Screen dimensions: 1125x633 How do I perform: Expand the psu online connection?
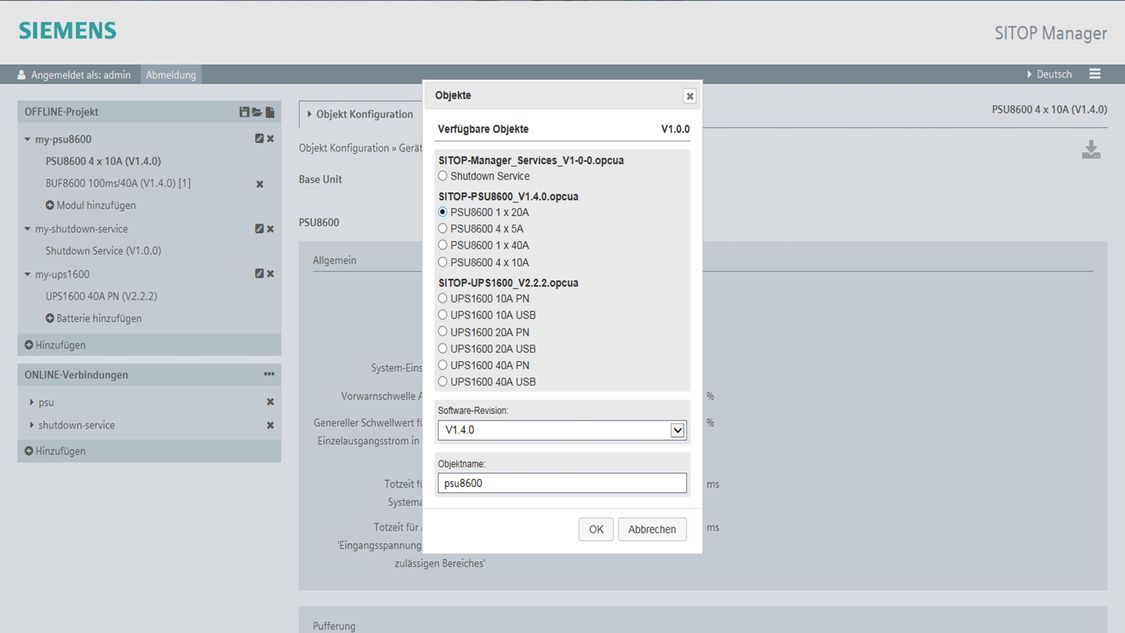pos(32,402)
